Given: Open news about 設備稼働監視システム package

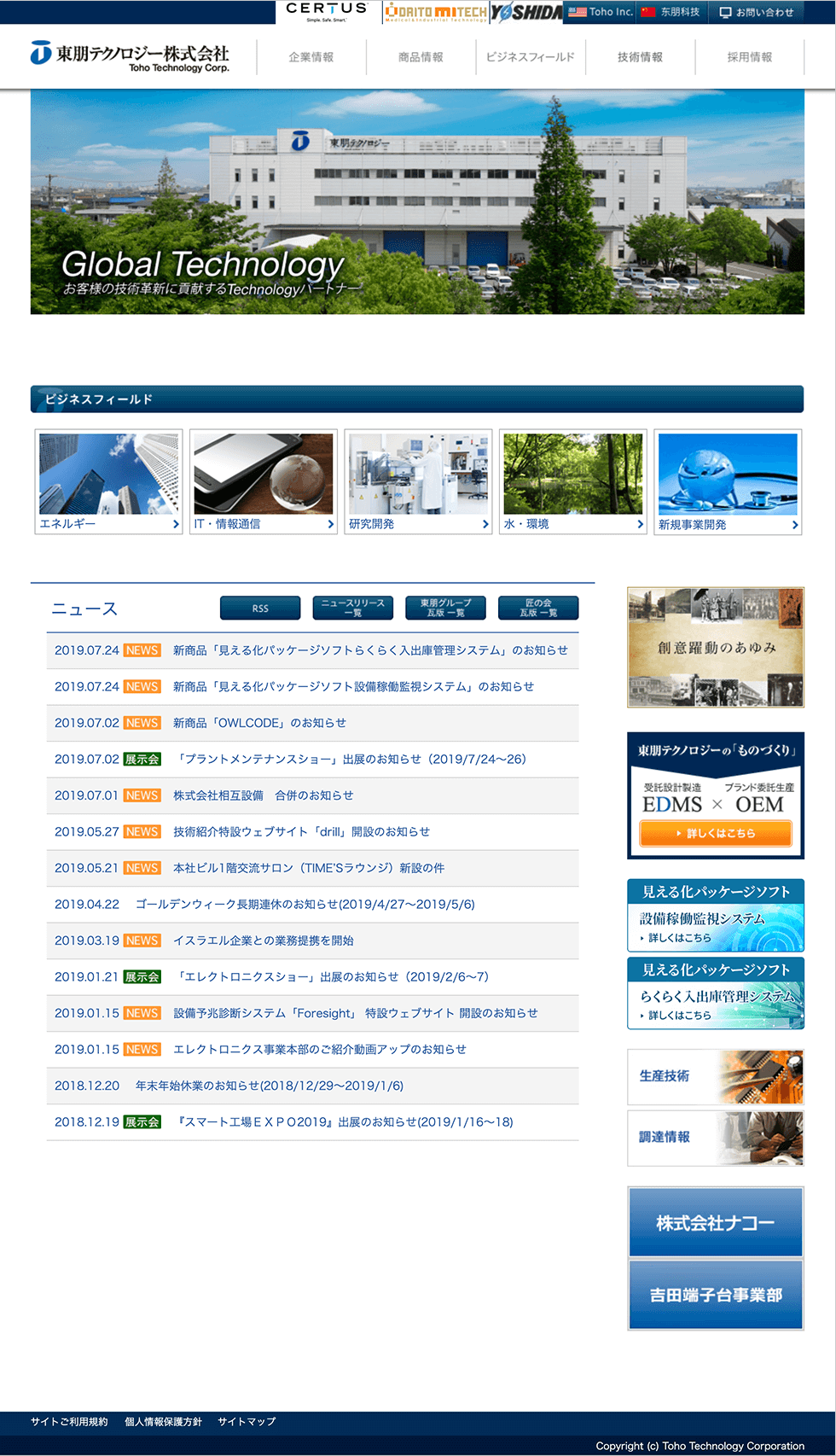Looking at the screenshot, I should [x=353, y=686].
